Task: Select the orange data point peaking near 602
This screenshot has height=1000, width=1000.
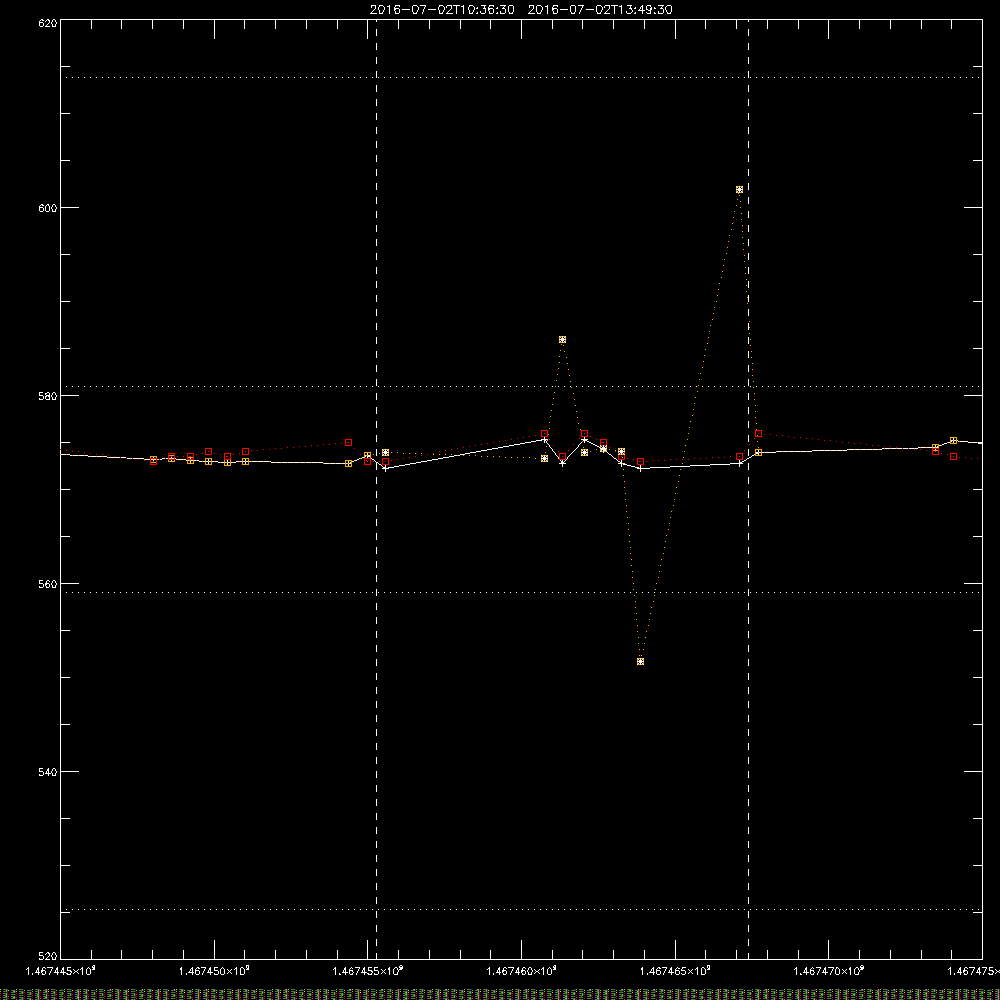Action: click(x=739, y=189)
